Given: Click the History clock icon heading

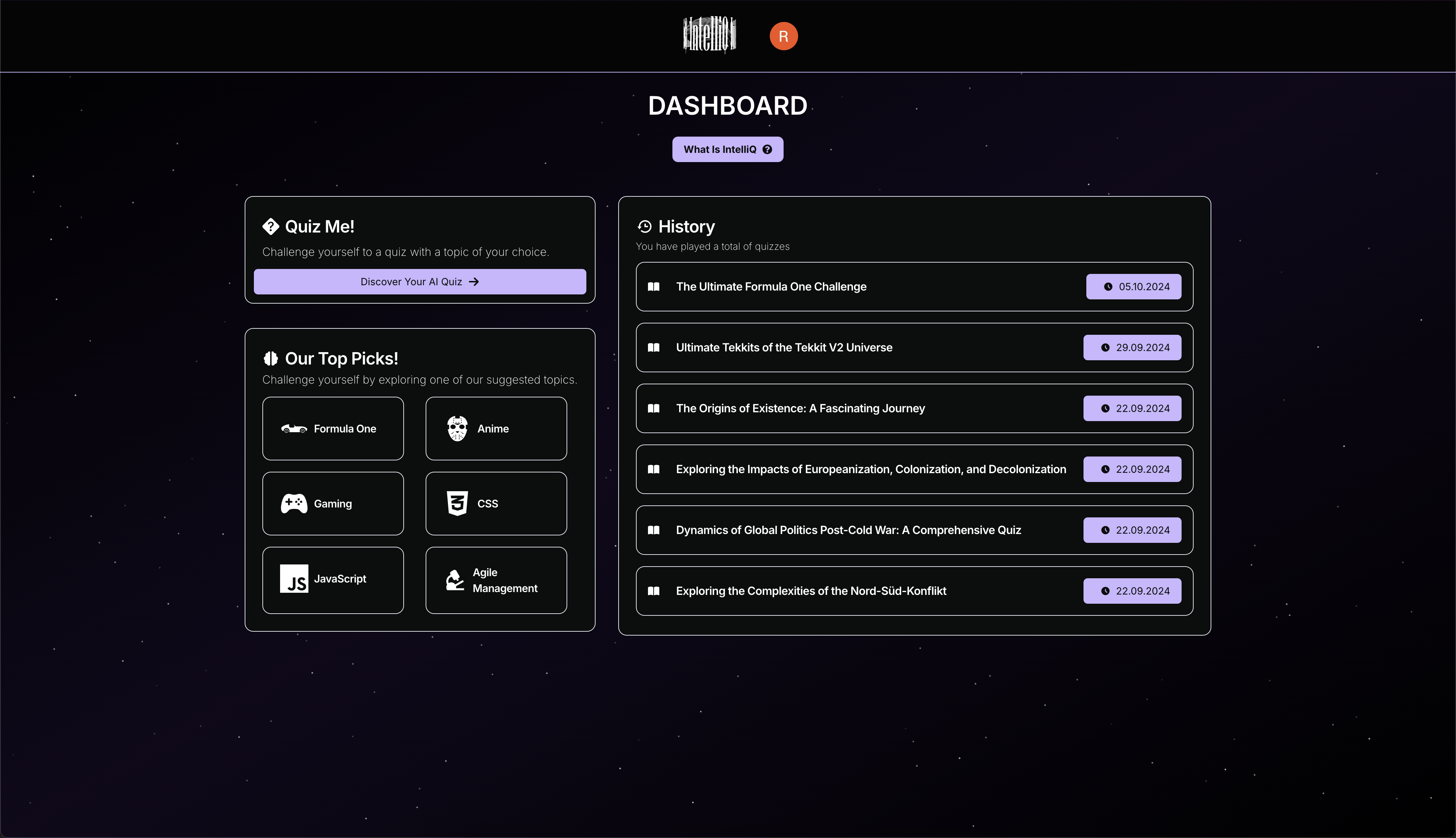Looking at the screenshot, I should click(x=644, y=227).
